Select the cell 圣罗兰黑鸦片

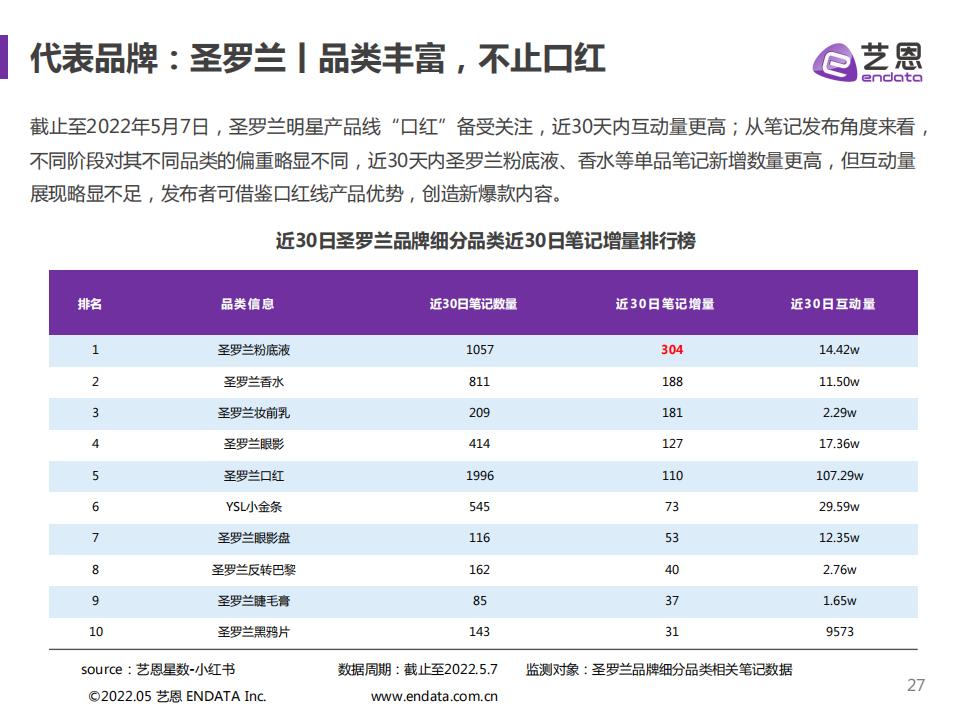click(253, 632)
